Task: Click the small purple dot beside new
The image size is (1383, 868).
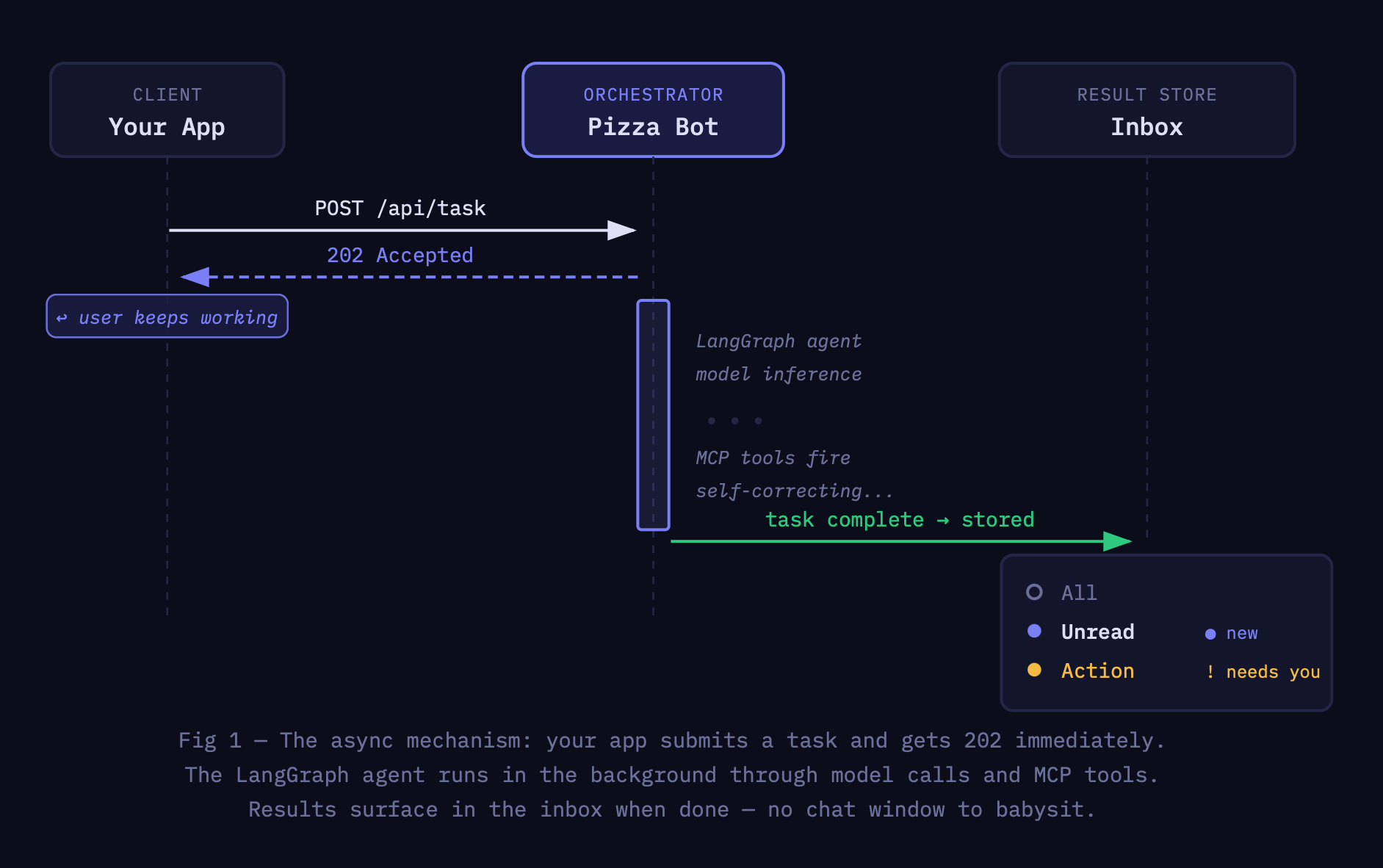Action: tap(1210, 634)
